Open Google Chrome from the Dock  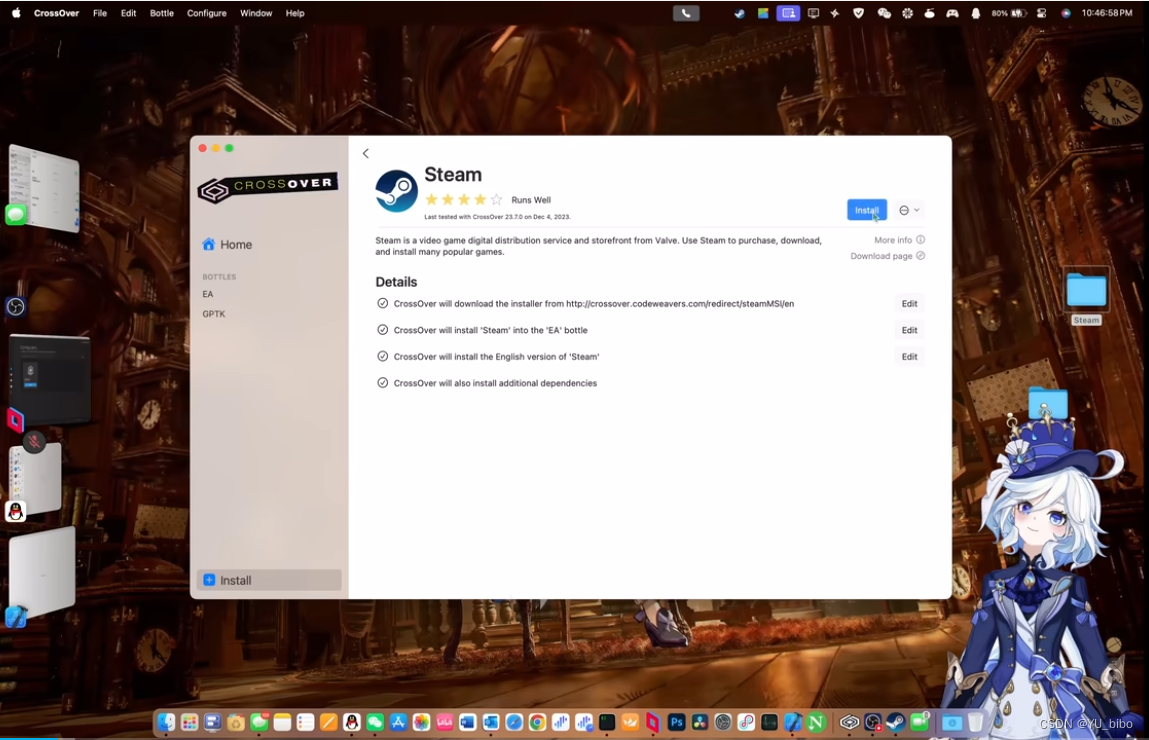tap(537, 722)
